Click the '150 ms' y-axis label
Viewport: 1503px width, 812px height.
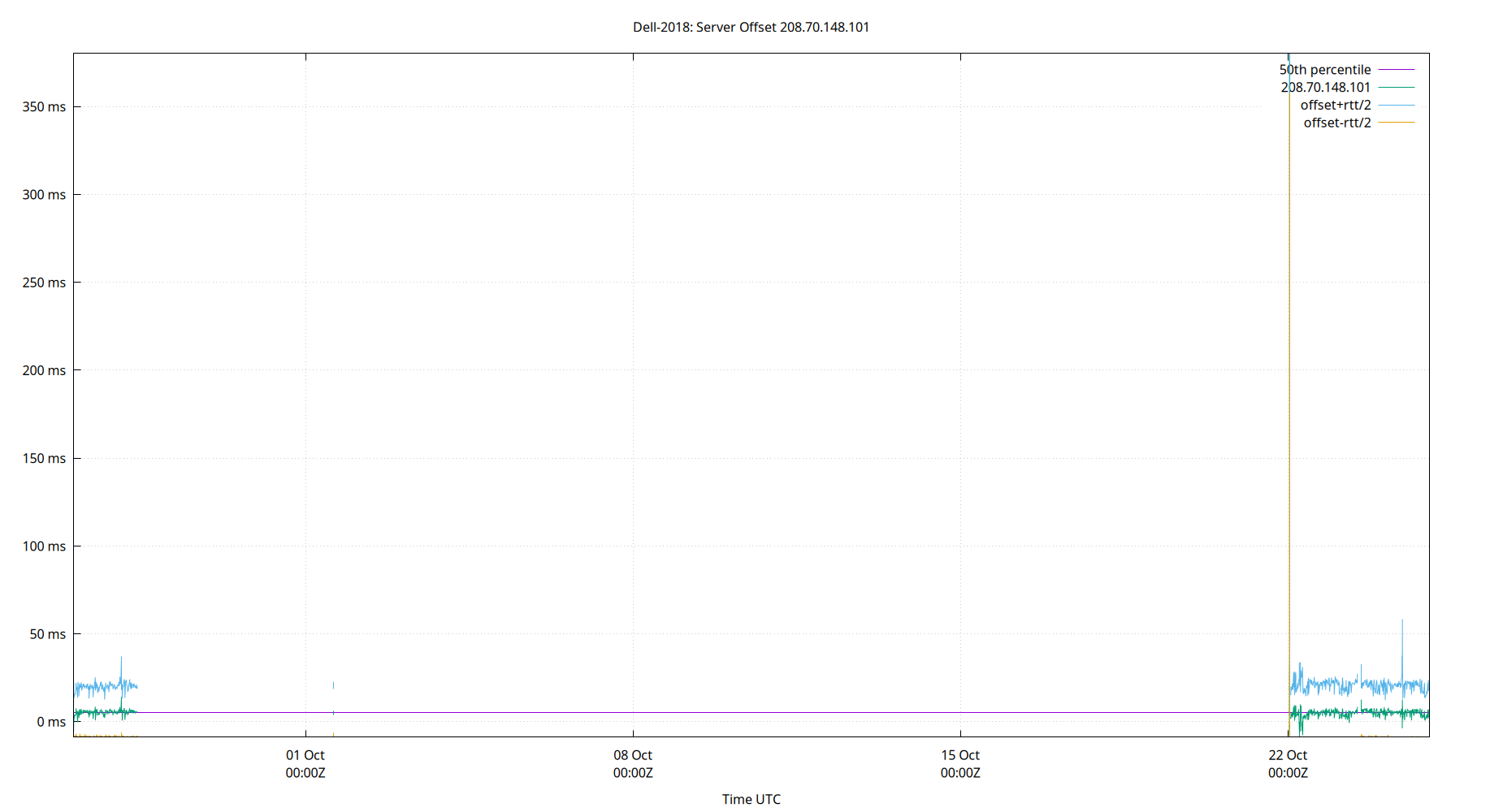44,459
